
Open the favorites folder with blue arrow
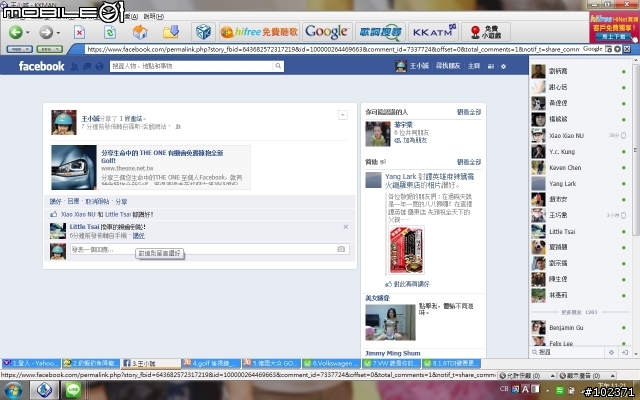pyautogui.click(x=171, y=32)
